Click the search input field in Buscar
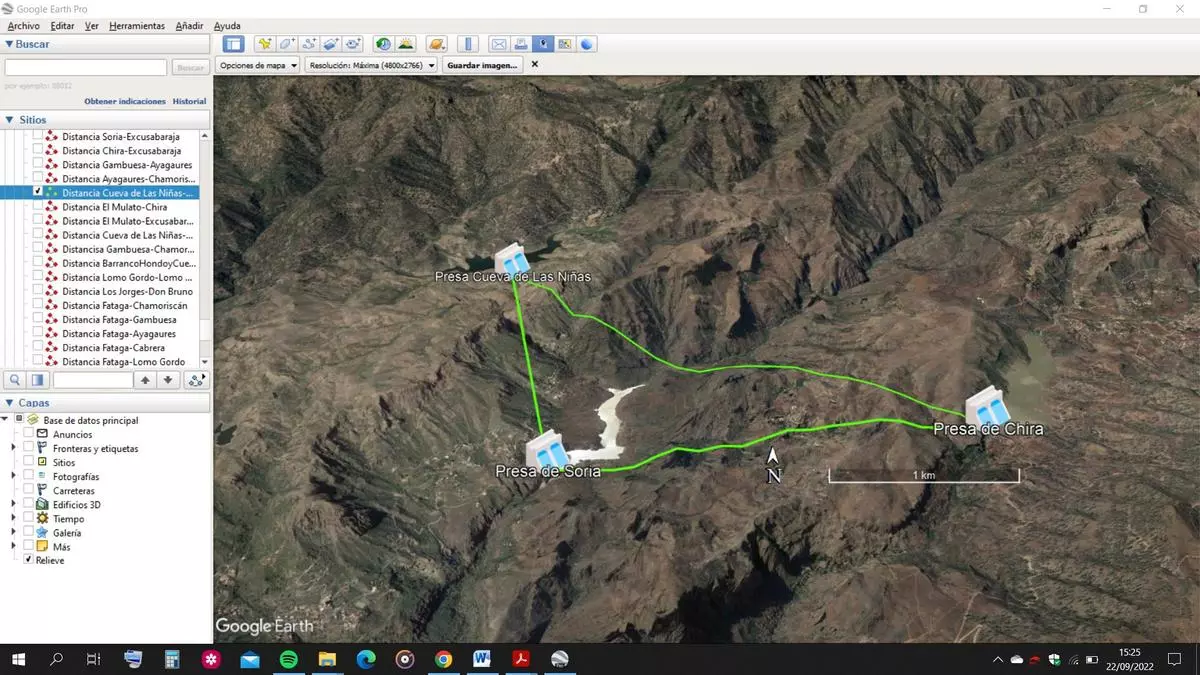 (x=86, y=68)
